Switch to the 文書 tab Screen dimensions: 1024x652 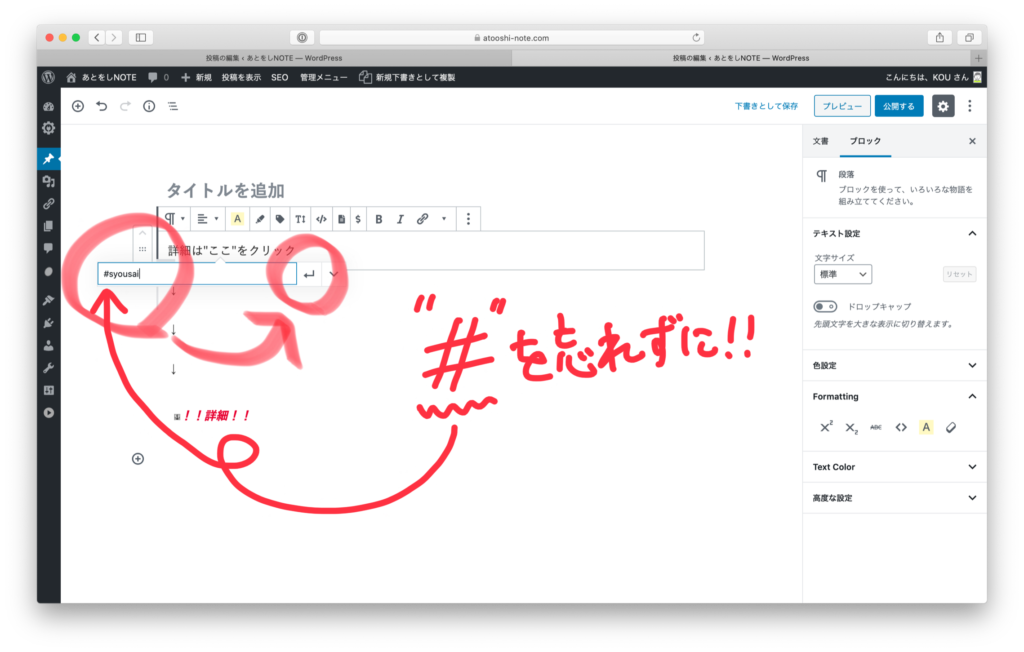point(820,141)
